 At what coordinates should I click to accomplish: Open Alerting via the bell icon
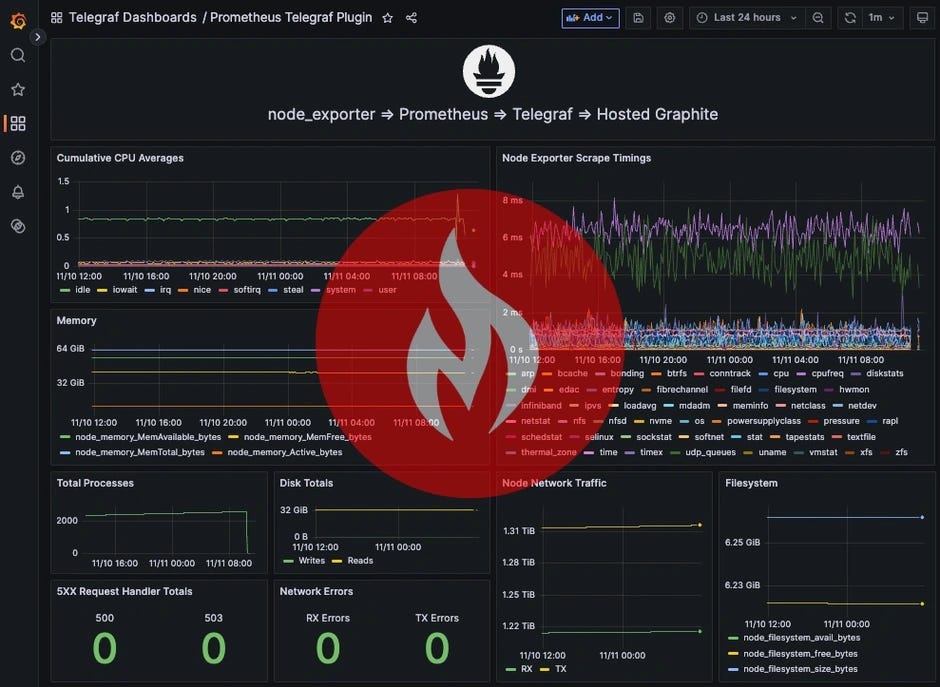(x=18, y=191)
